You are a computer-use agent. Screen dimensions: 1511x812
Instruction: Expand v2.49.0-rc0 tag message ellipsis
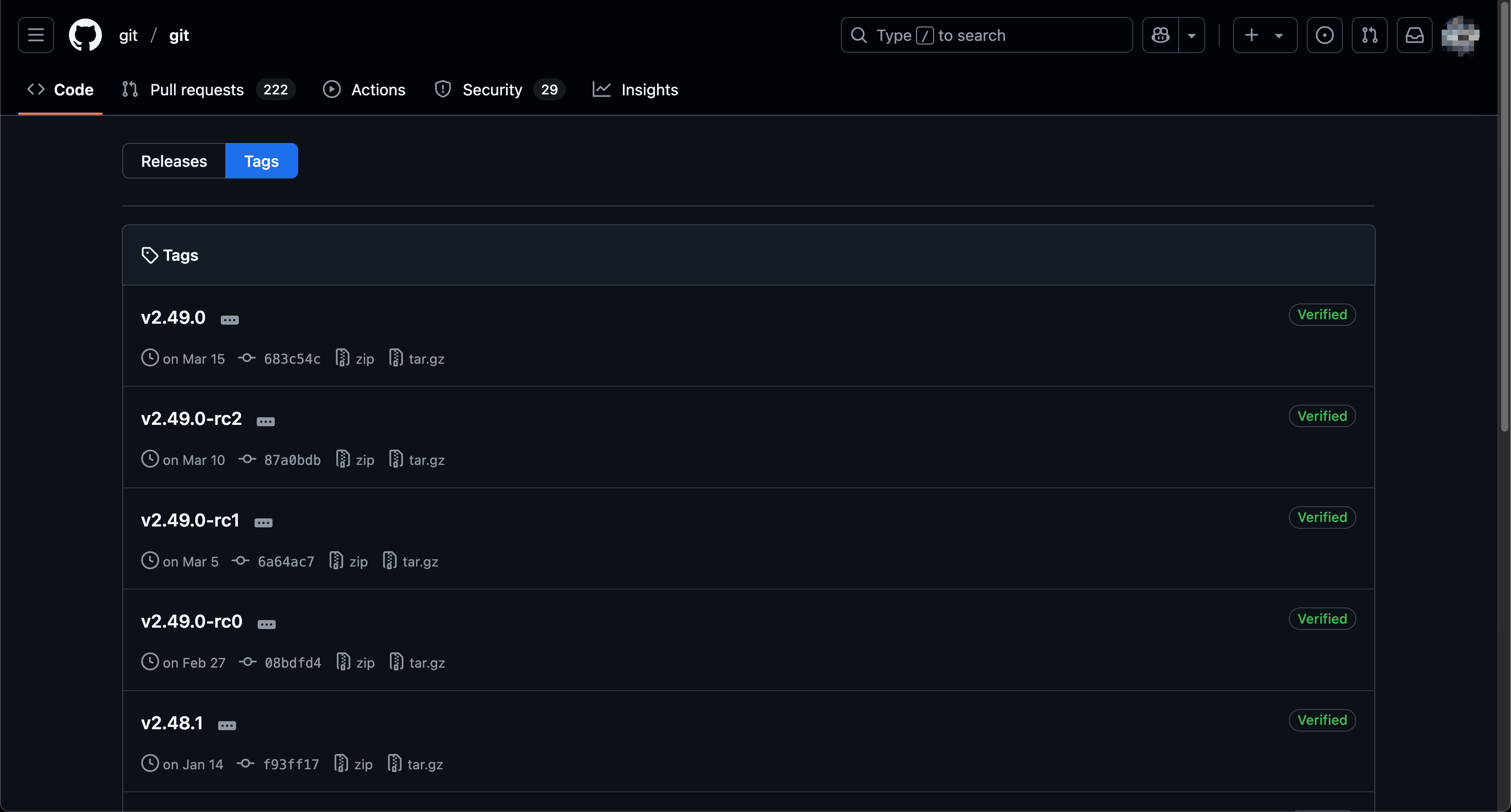[266, 625]
